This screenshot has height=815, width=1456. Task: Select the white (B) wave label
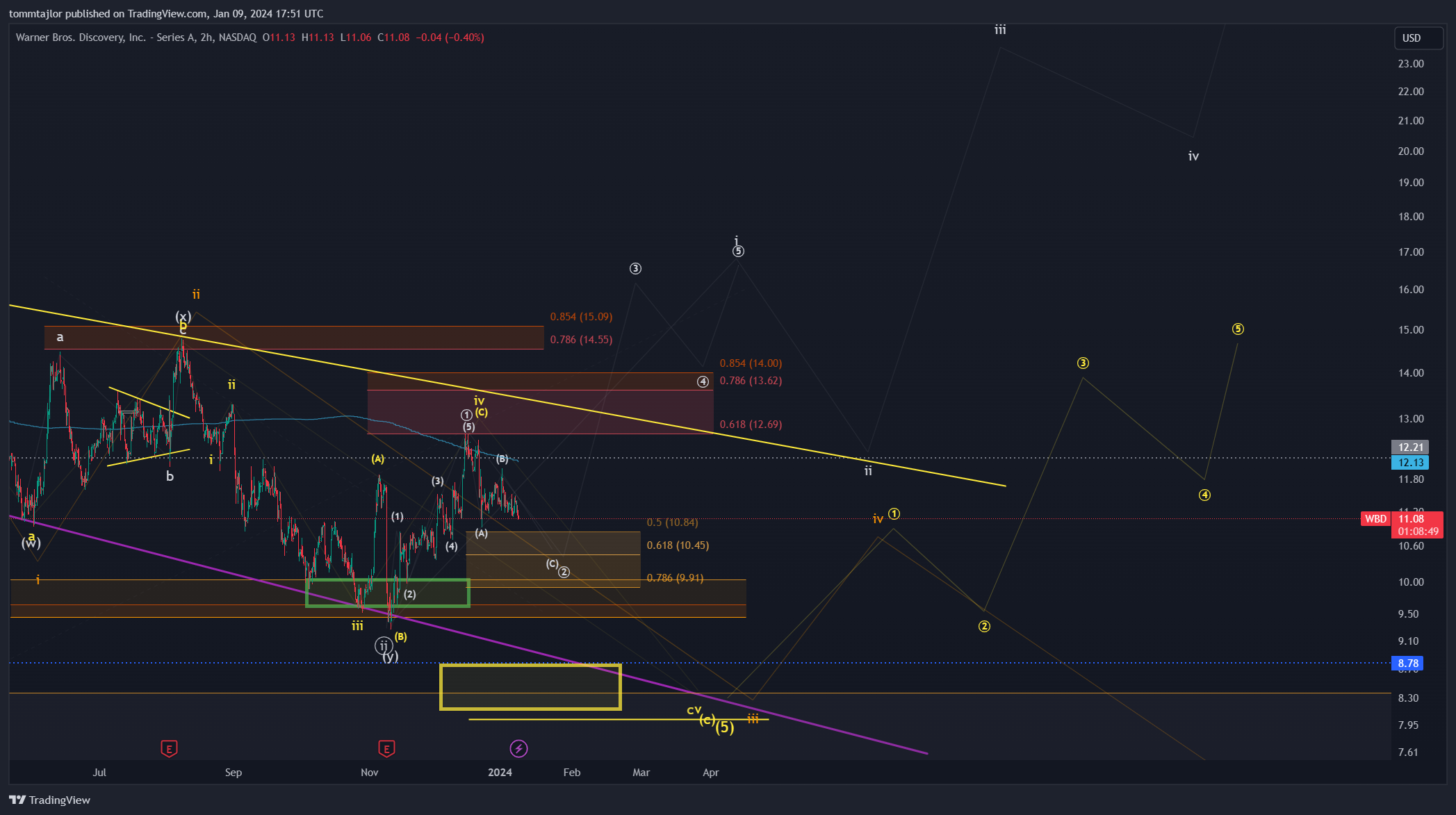coord(502,459)
